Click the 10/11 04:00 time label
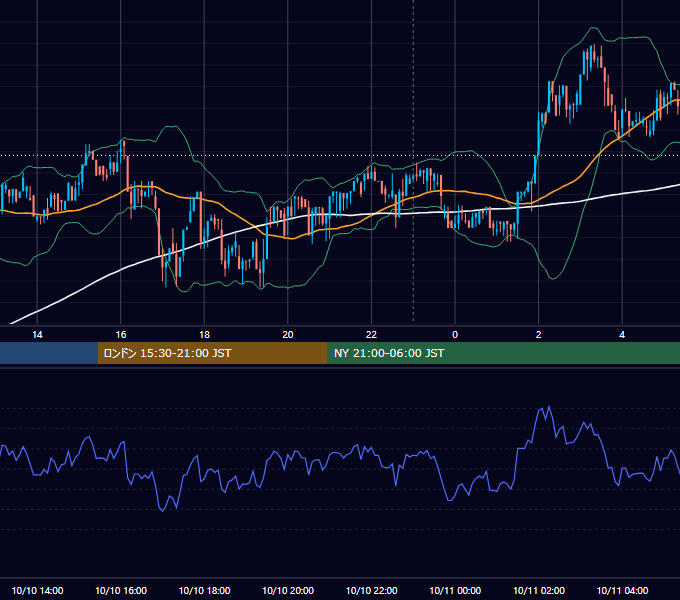 622,590
